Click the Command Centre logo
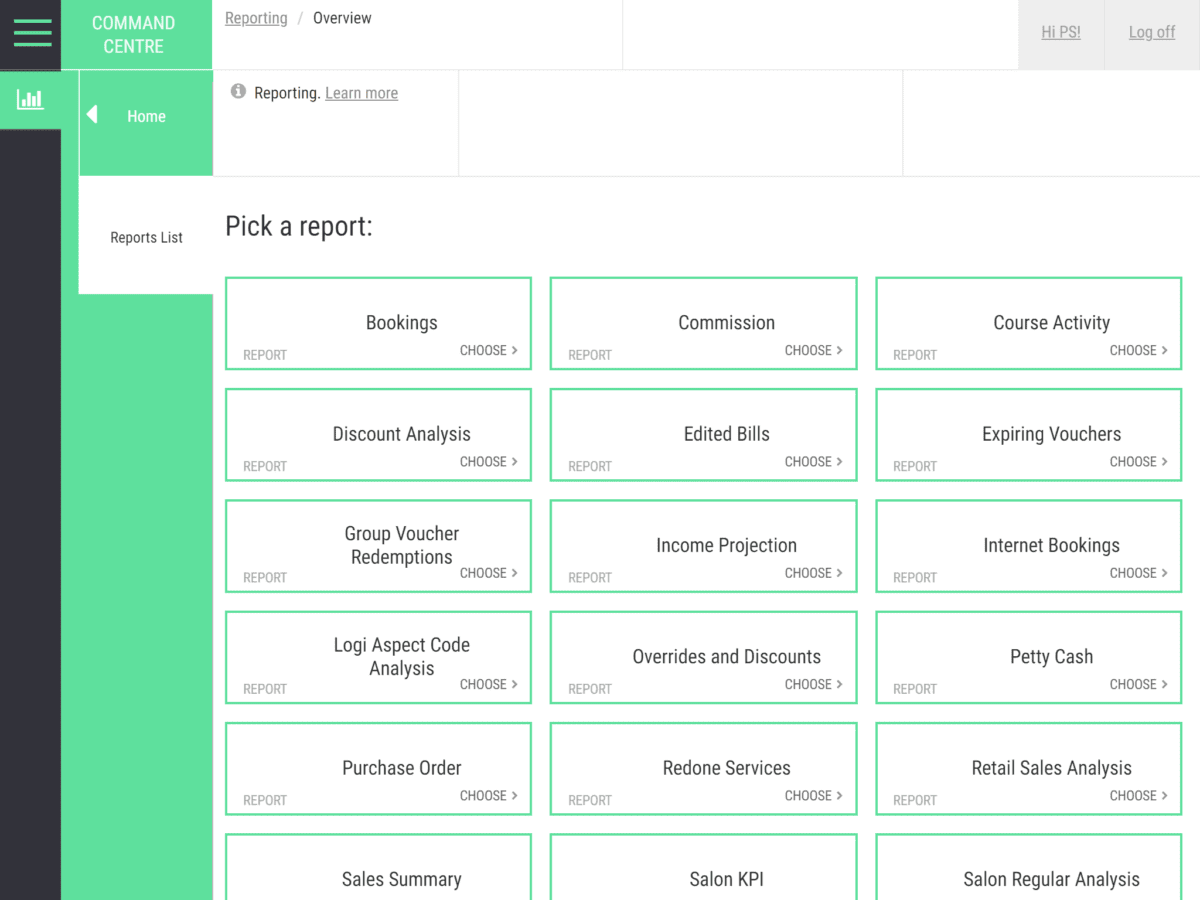The image size is (1200, 900). coord(133,34)
